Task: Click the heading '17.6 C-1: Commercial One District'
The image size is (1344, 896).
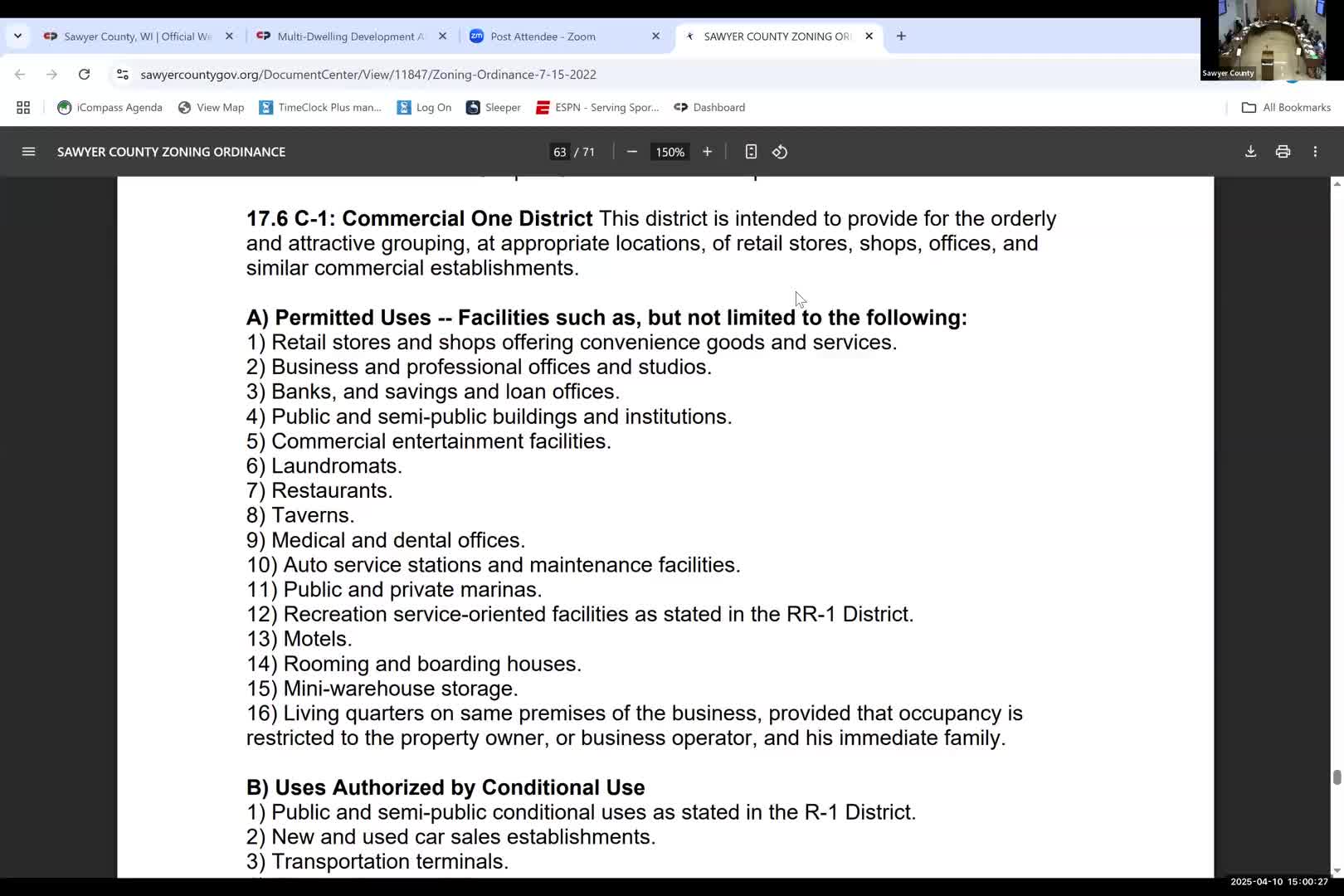Action: click(419, 219)
